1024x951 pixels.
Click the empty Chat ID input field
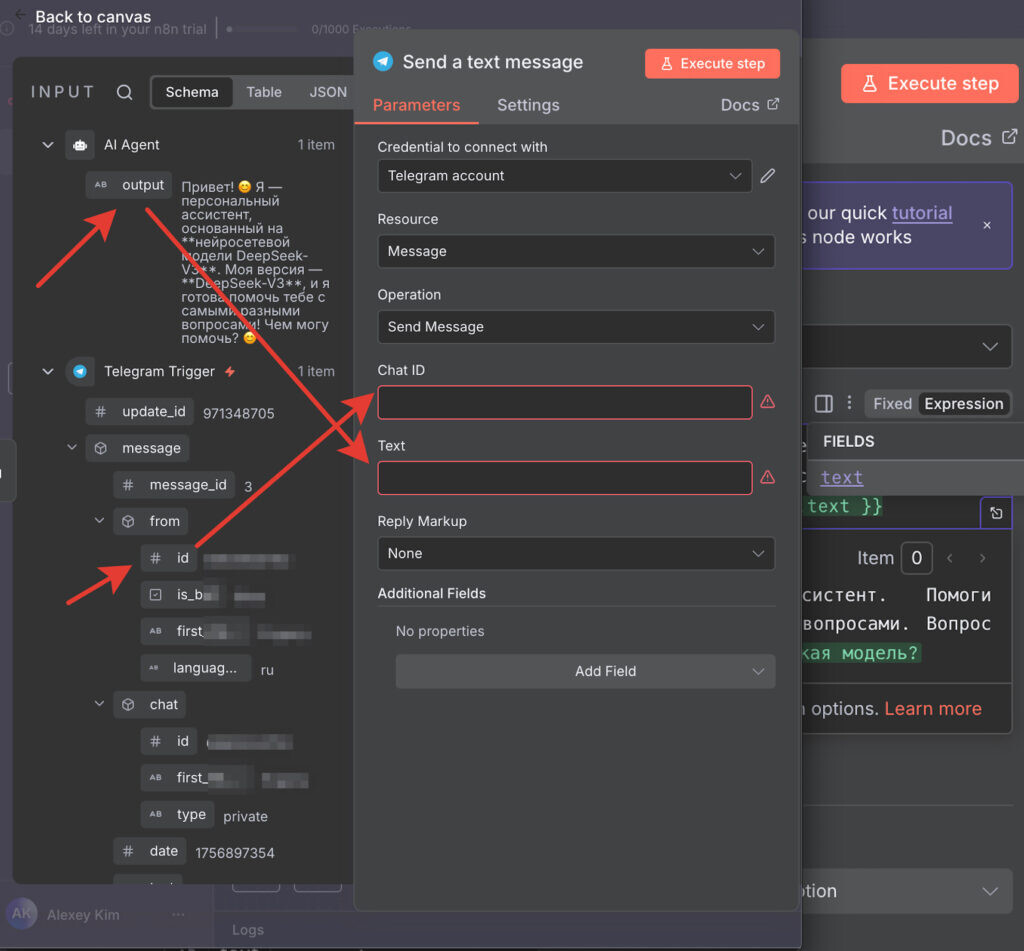564,402
